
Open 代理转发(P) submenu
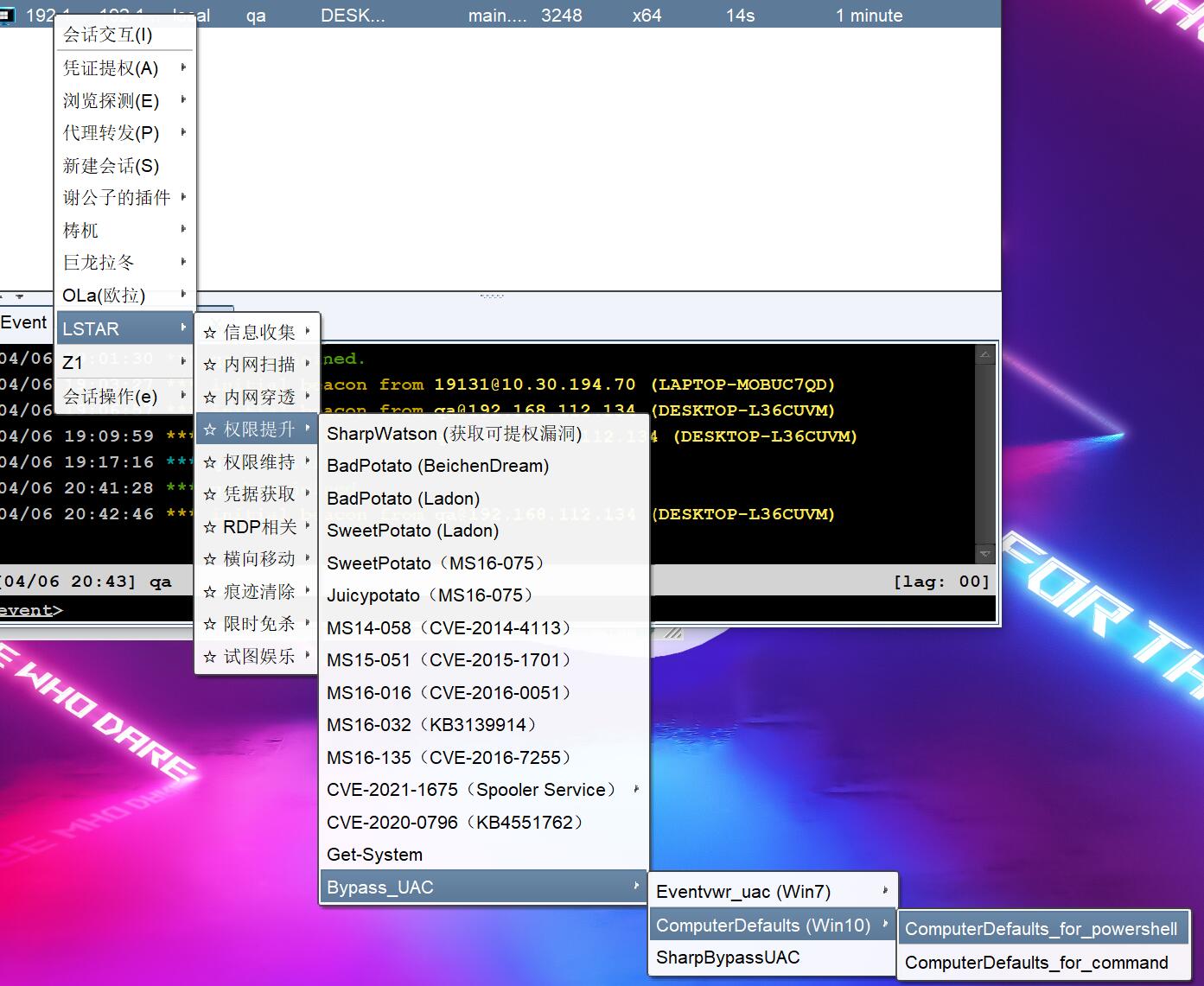pos(125,132)
